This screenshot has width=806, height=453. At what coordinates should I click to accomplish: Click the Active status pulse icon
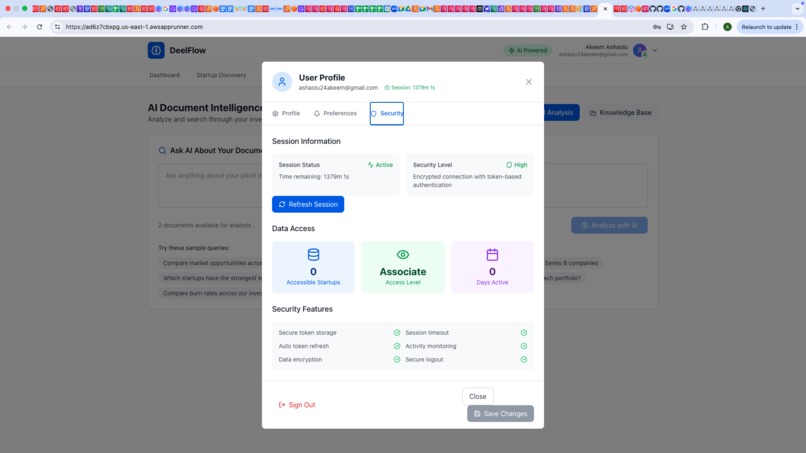[x=370, y=165]
